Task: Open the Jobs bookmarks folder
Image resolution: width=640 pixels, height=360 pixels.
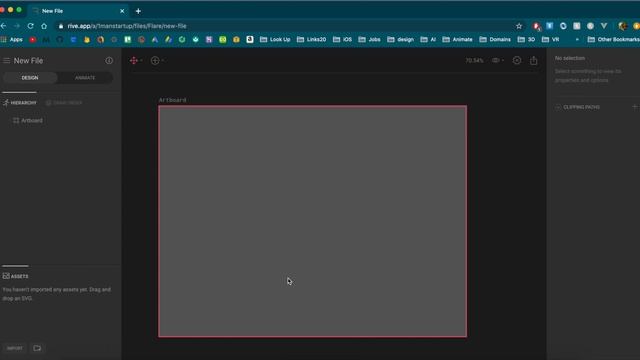Action: click(369, 39)
